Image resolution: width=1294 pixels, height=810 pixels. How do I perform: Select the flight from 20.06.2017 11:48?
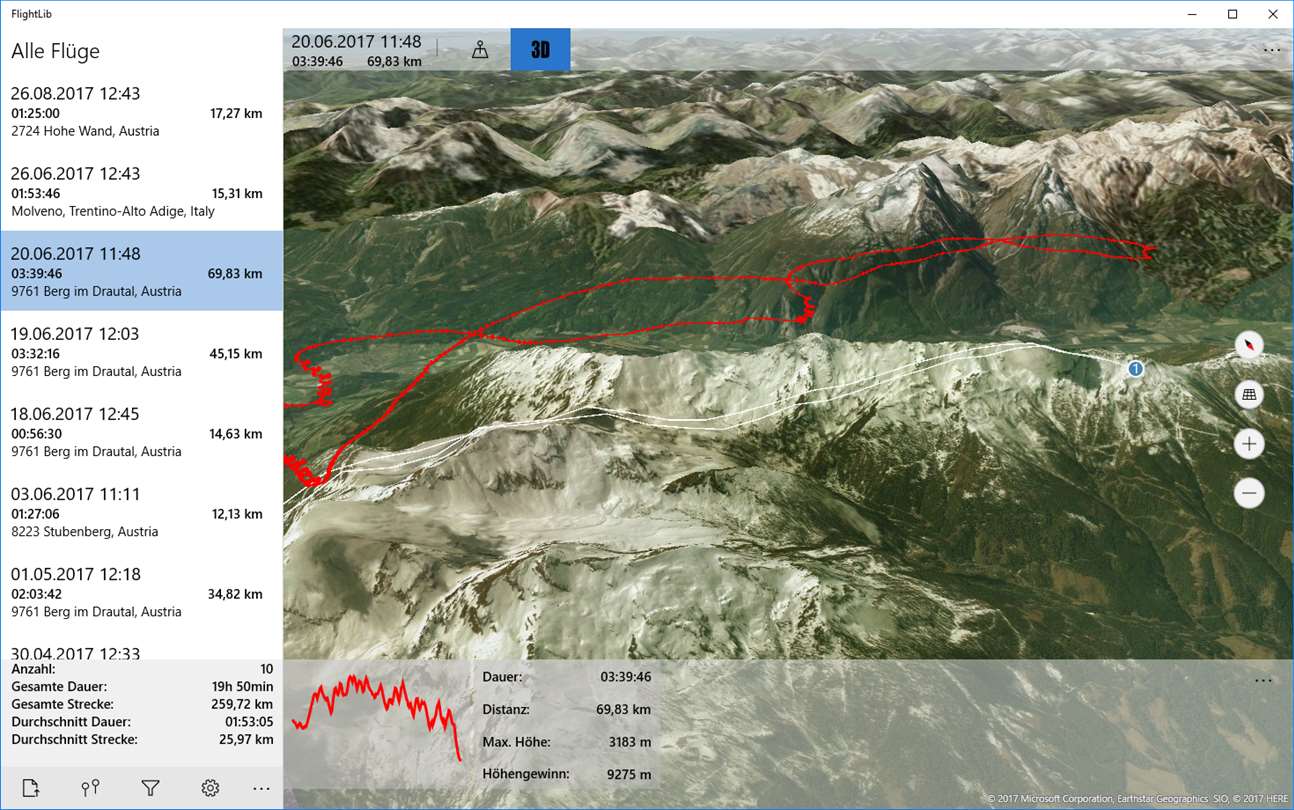pos(141,271)
